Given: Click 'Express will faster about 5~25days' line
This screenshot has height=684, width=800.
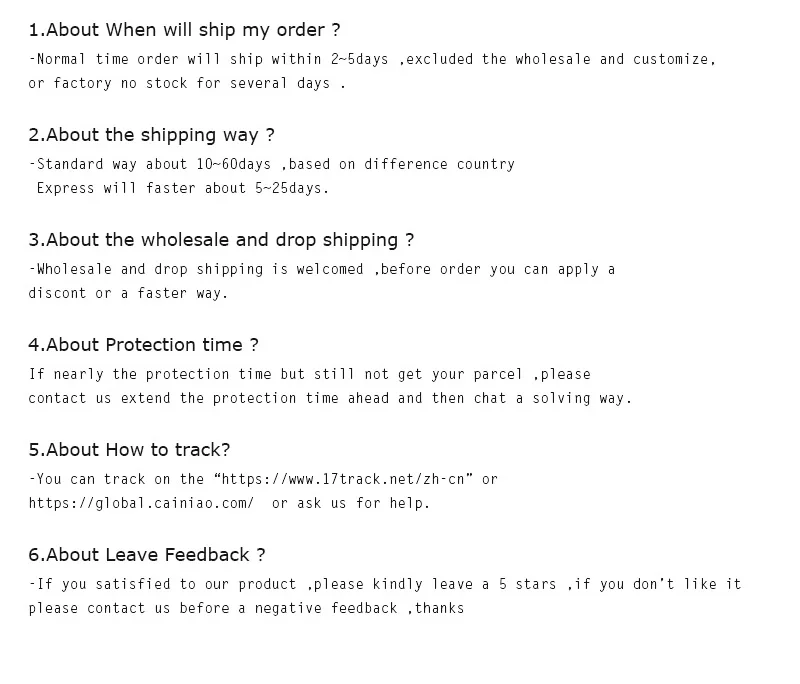Looking at the screenshot, I should [x=182, y=188].
